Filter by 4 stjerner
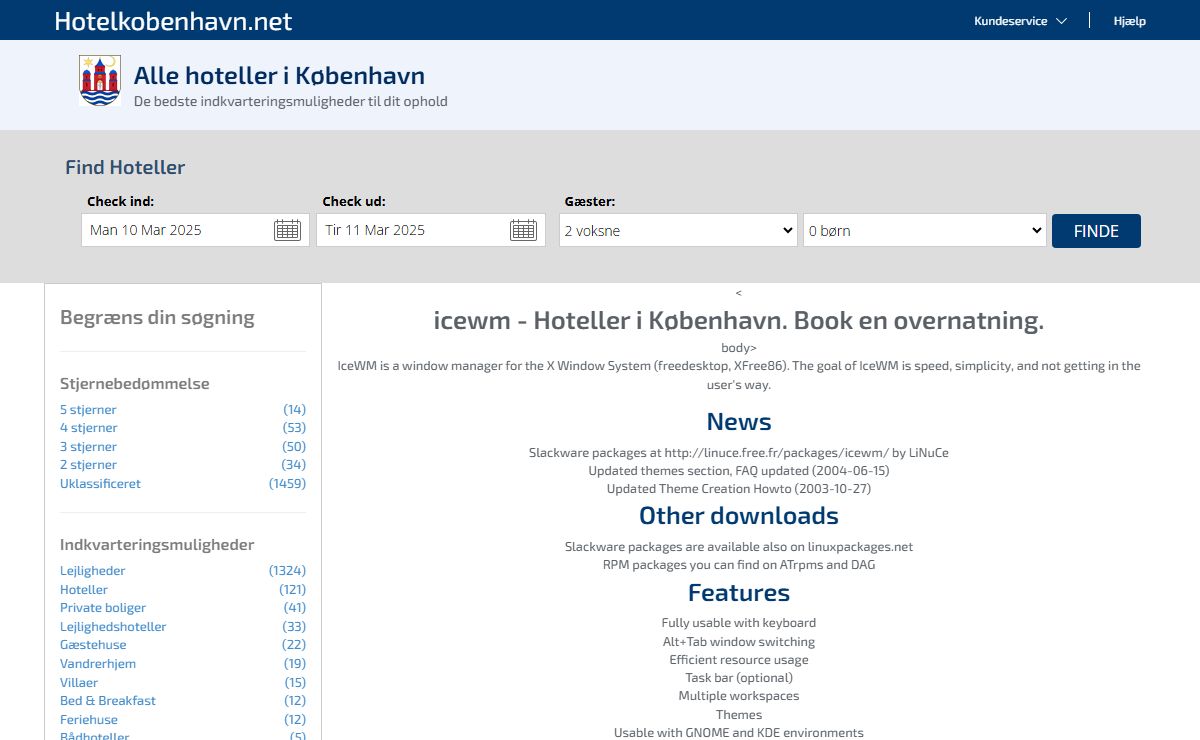The width and height of the screenshot is (1200, 740). click(x=88, y=428)
